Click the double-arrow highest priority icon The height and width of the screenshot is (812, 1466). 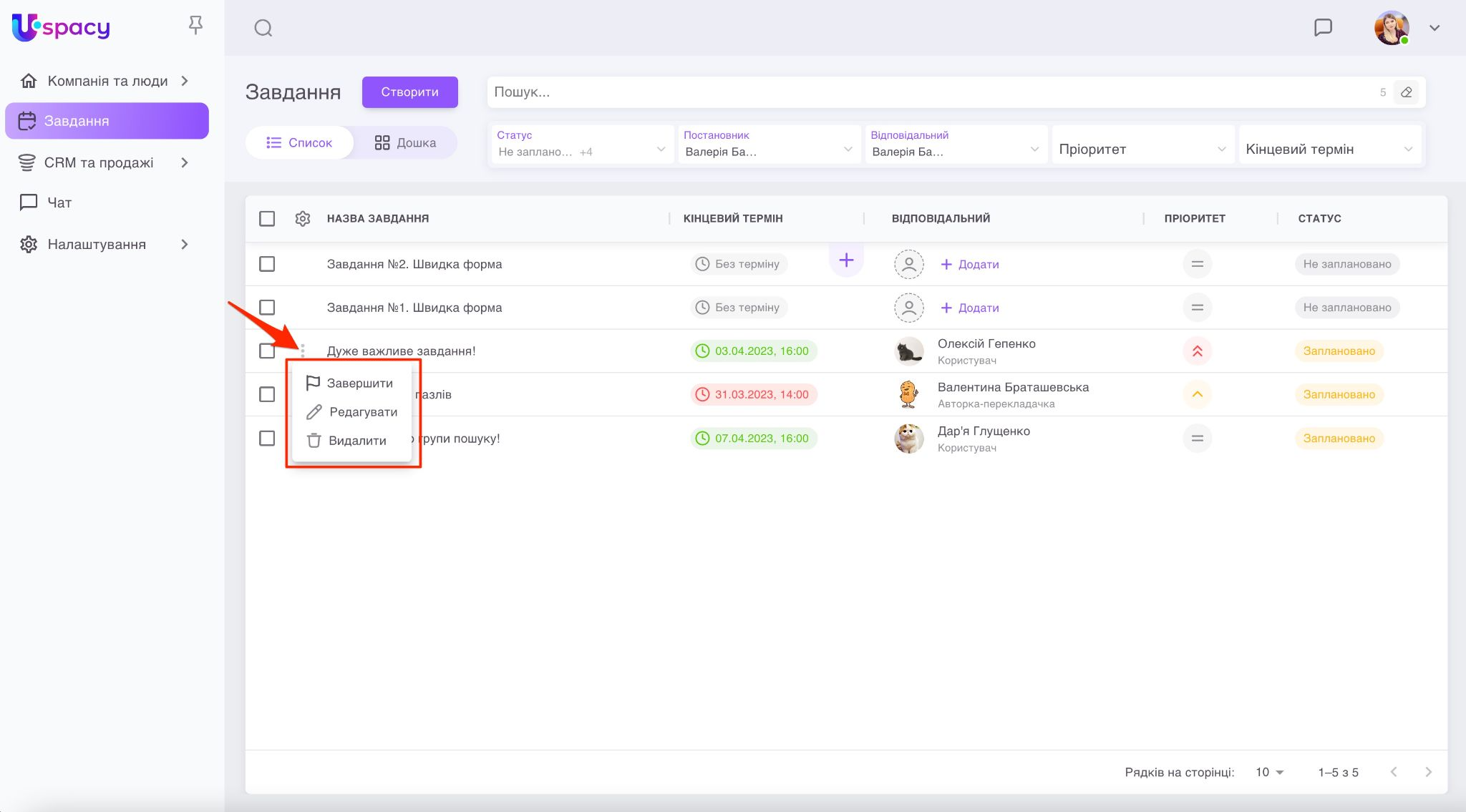coord(1197,351)
